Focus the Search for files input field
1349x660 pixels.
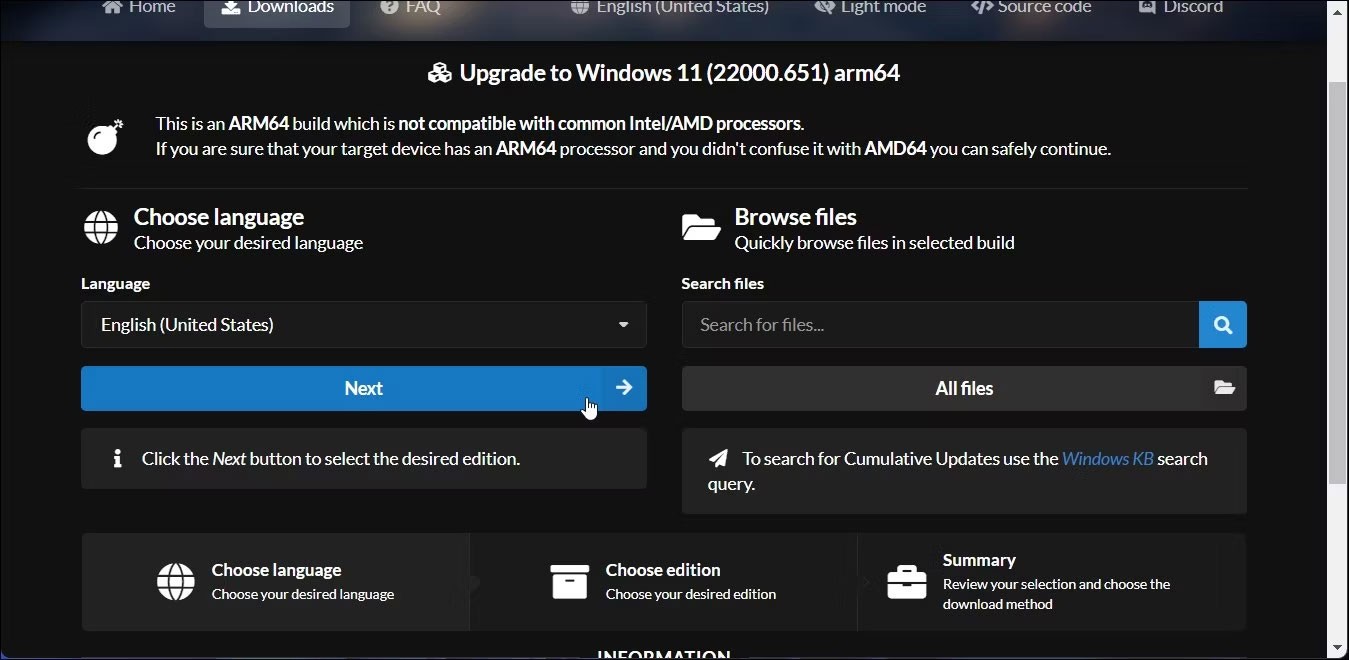point(940,325)
